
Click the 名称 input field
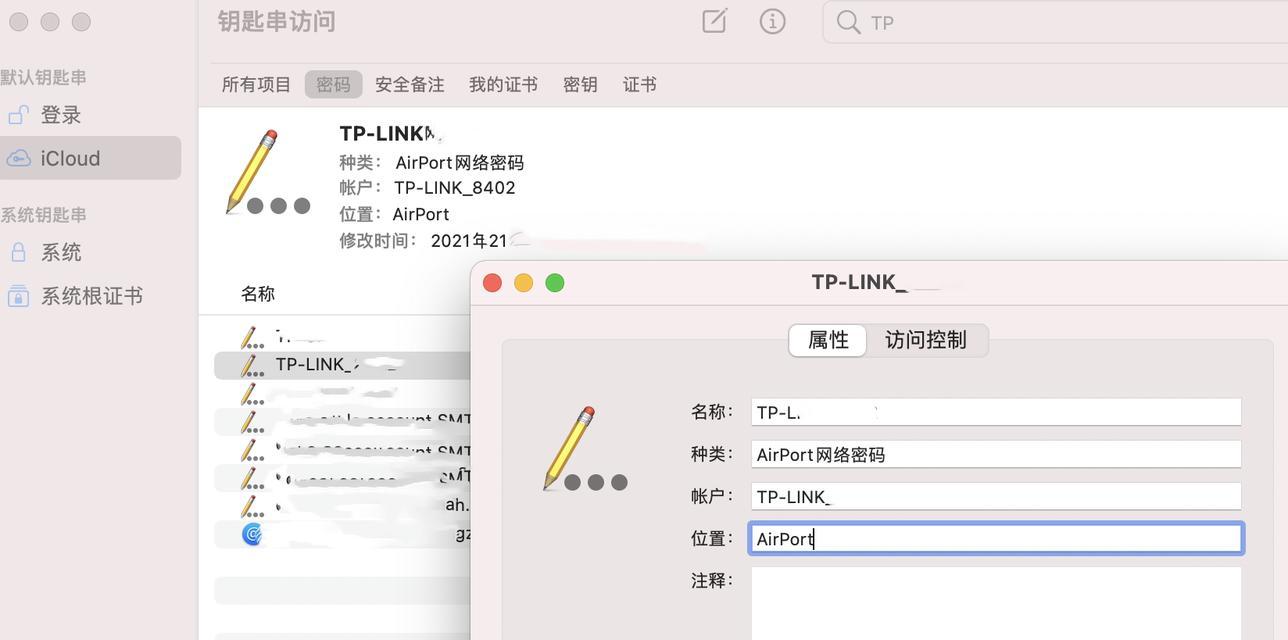click(996, 412)
